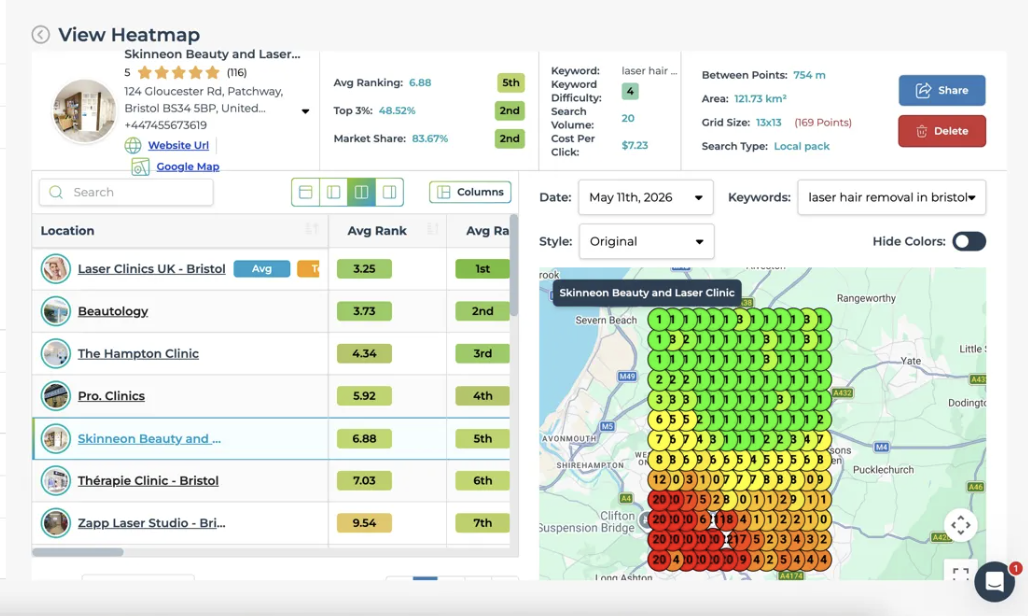The width and height of the screenshot is (1028, 616).
Task: Click the business phone number +447455673619
Action: click(x=165, y=125)
